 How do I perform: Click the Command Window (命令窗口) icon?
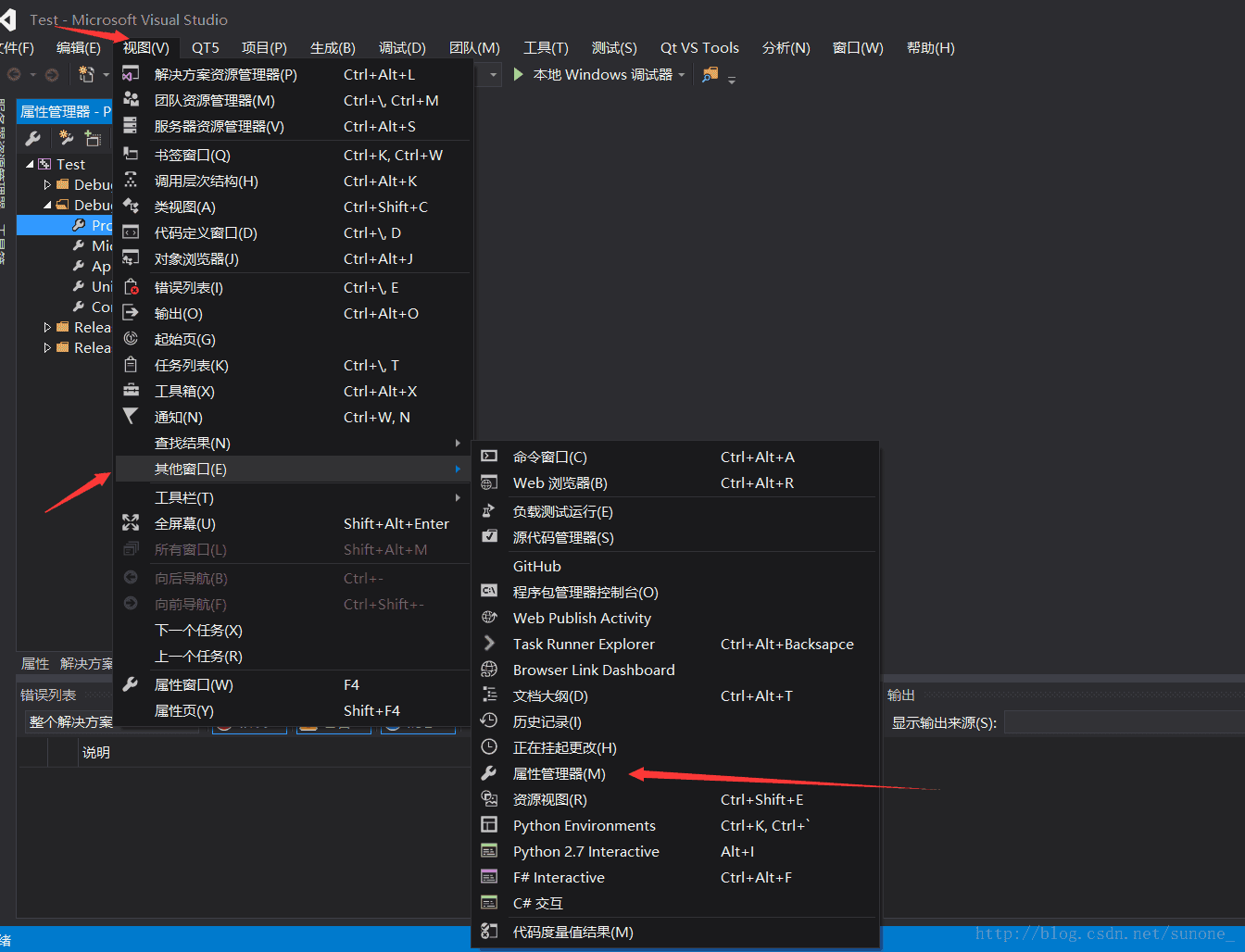[489, 456]
